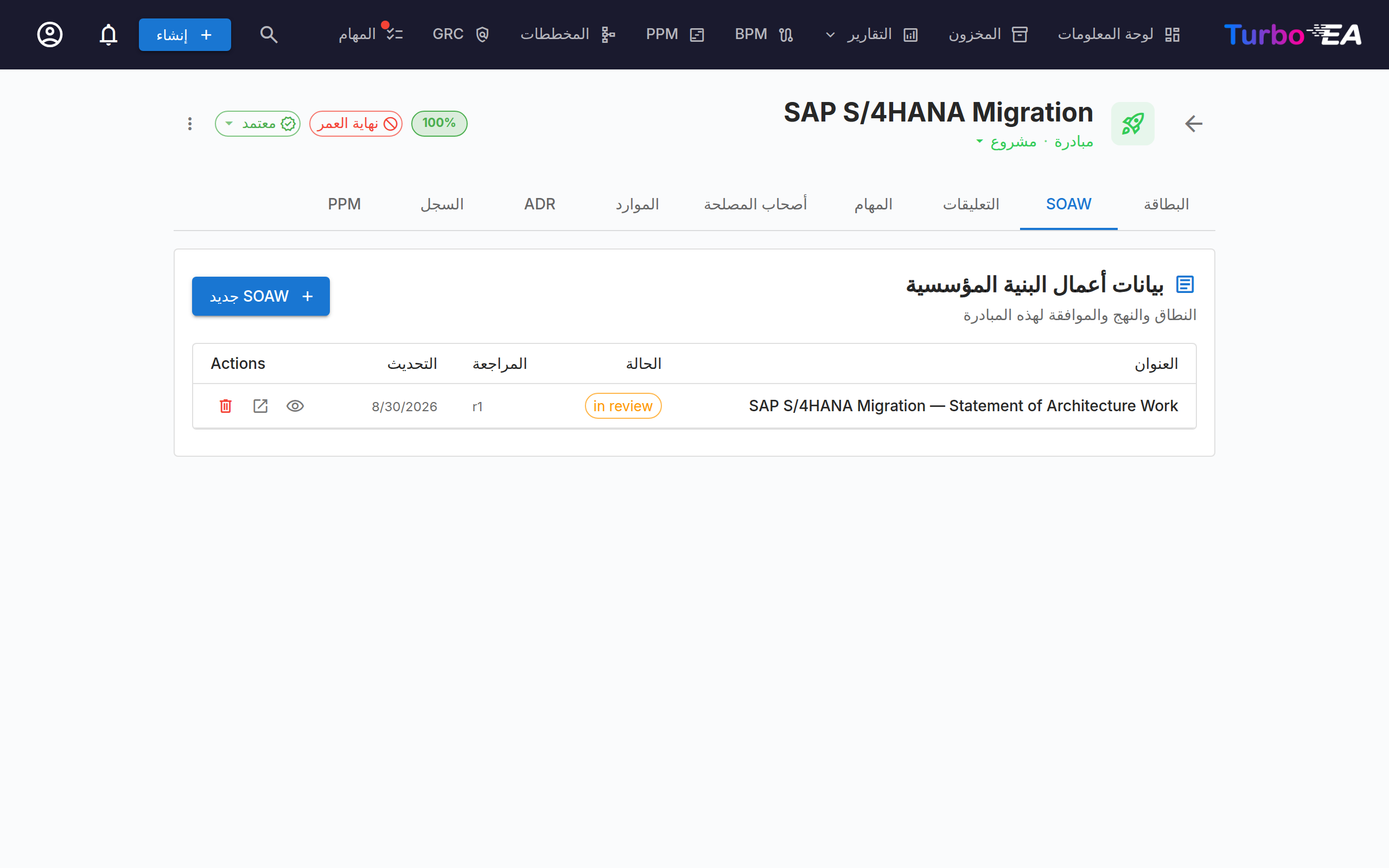
Task: Open the الموارد resources tab
Action: click(637, 205)
